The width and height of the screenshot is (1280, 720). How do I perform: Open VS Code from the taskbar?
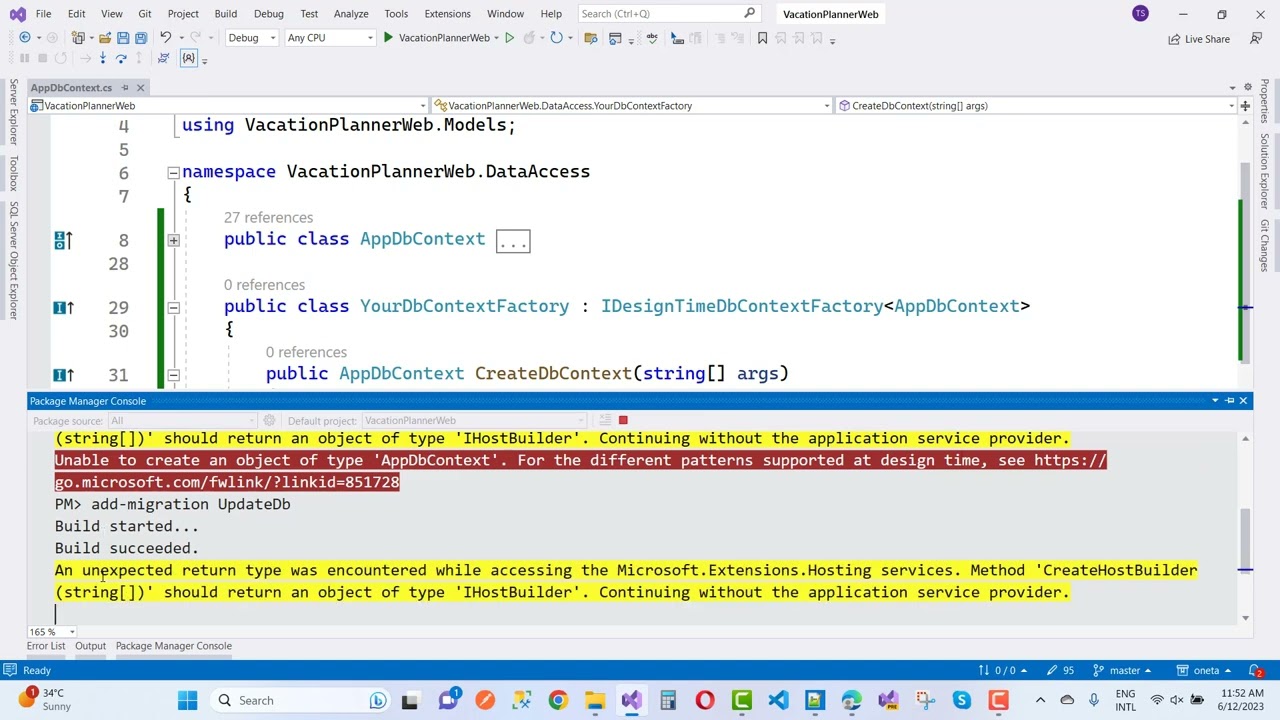point(778,700)
